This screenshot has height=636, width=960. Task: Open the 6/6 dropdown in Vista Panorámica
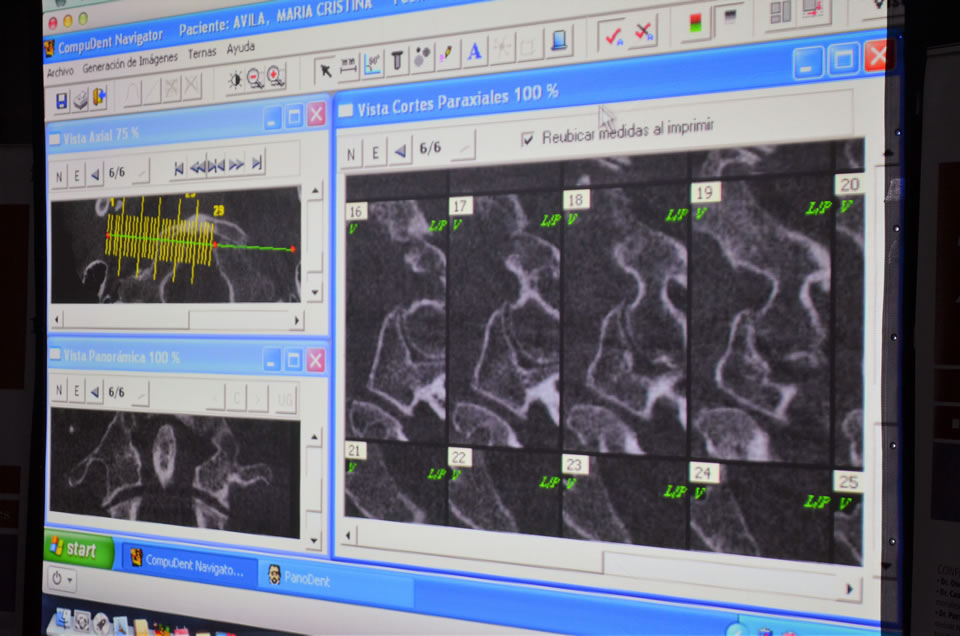140,394
